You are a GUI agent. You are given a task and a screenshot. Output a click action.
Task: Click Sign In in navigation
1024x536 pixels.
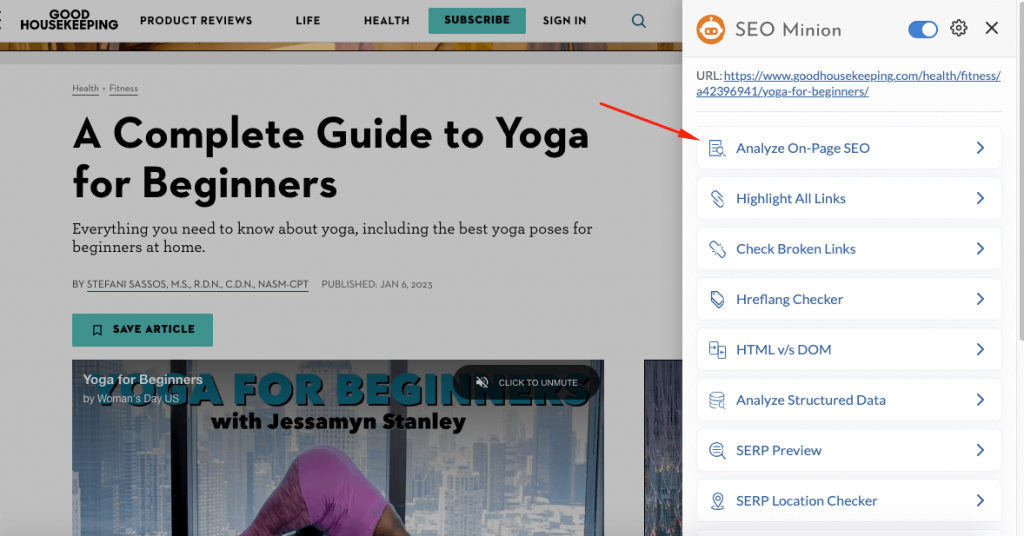click(564, 21)
